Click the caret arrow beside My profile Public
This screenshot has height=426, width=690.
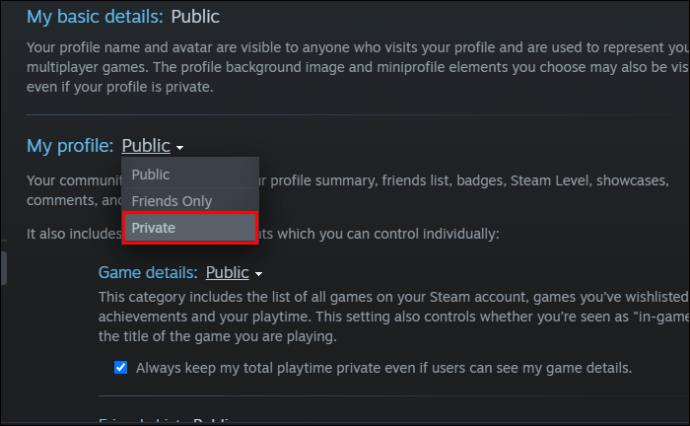click(180, 147)
